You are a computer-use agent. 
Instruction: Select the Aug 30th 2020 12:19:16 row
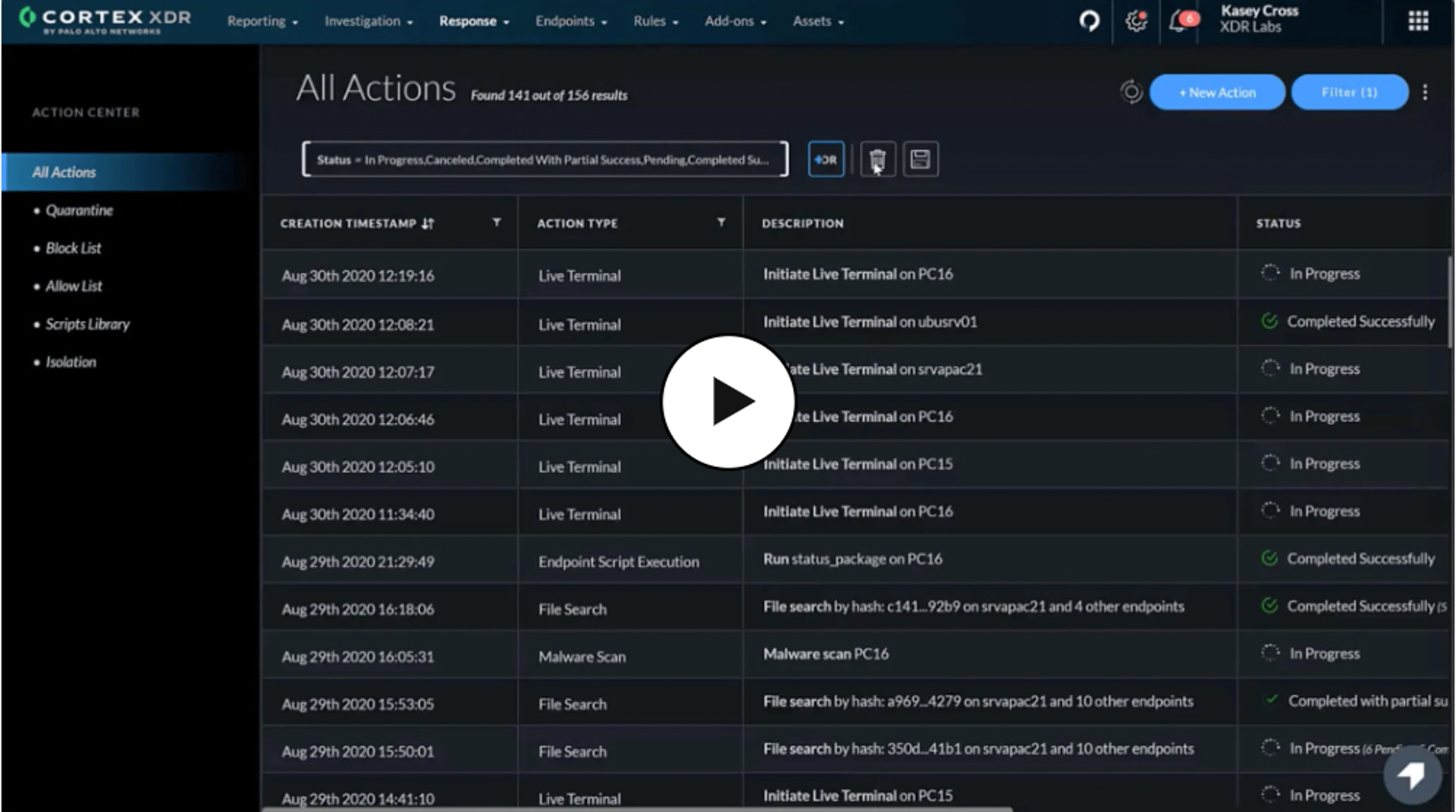[855, 274]
